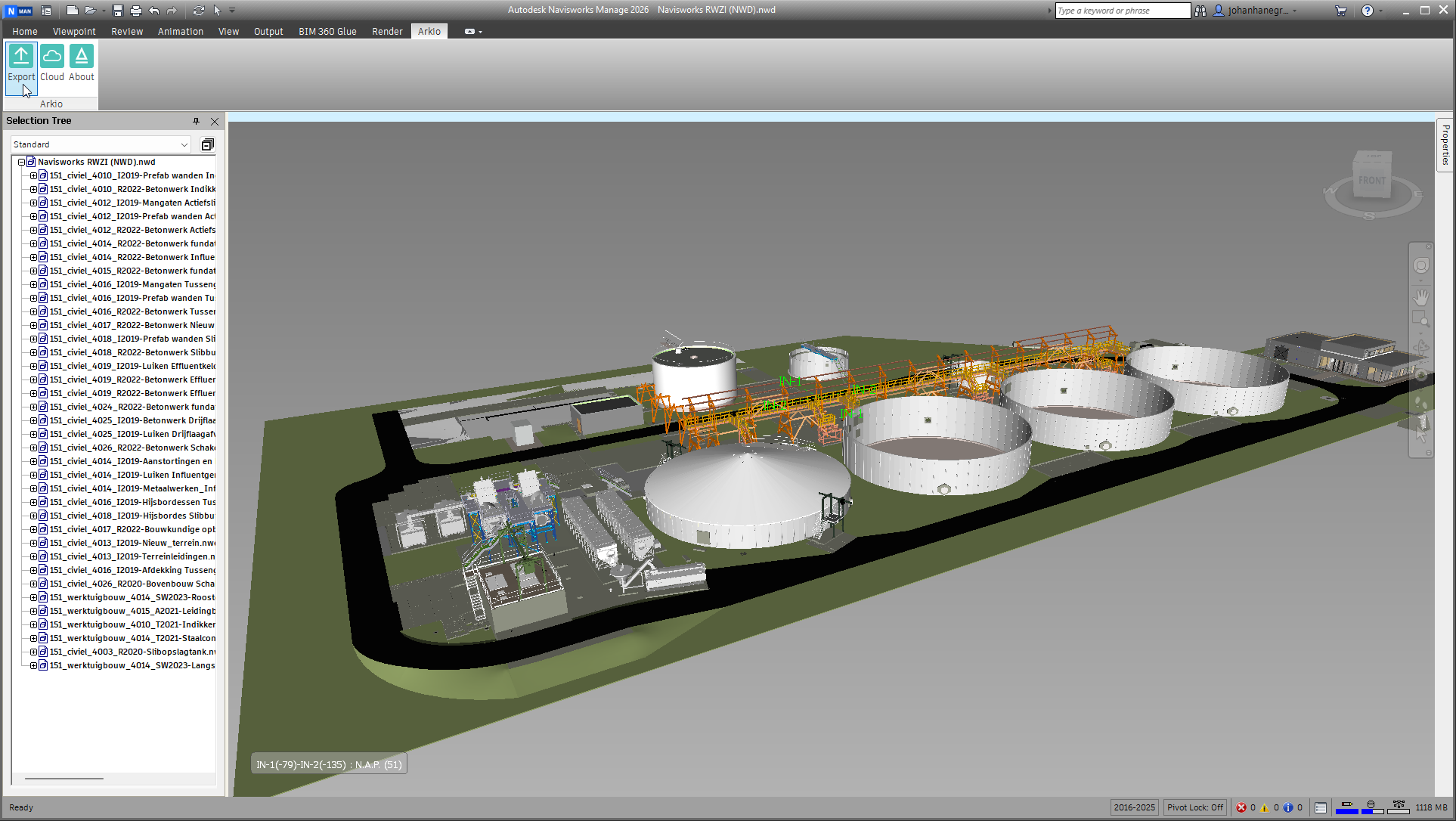Click the 2016-2025 status bar button

click(x=1134, y=807)
